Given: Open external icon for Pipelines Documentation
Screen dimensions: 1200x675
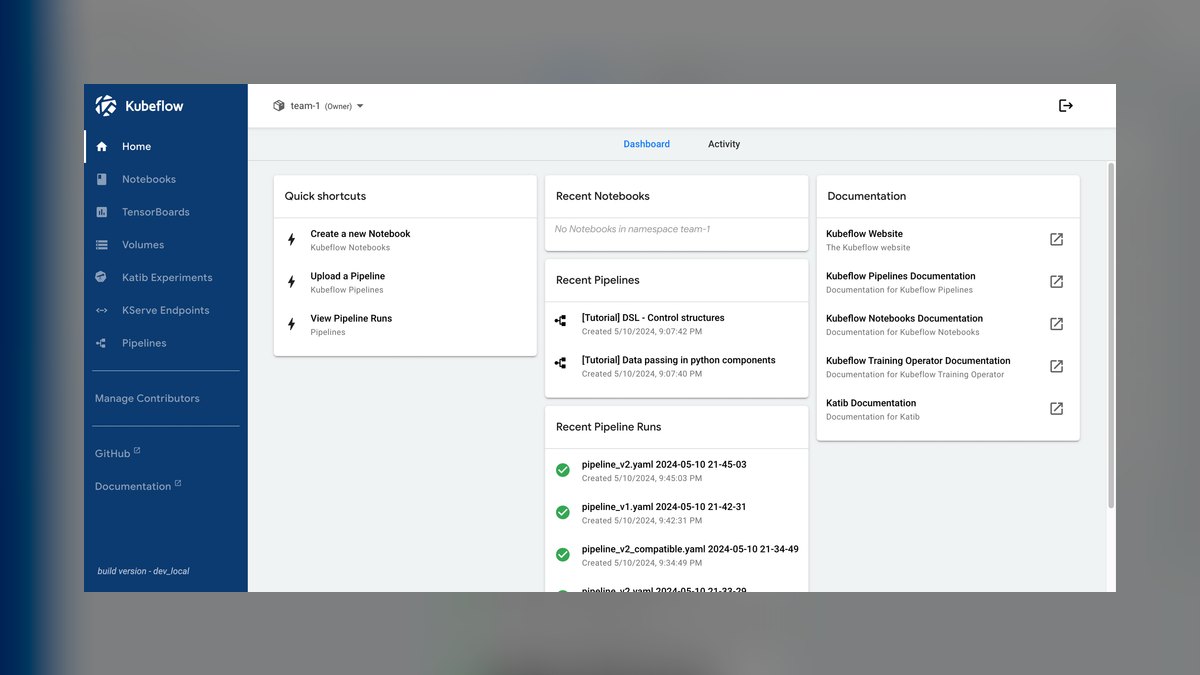Looking at the screenshot, I should [x=1056, y=282].
